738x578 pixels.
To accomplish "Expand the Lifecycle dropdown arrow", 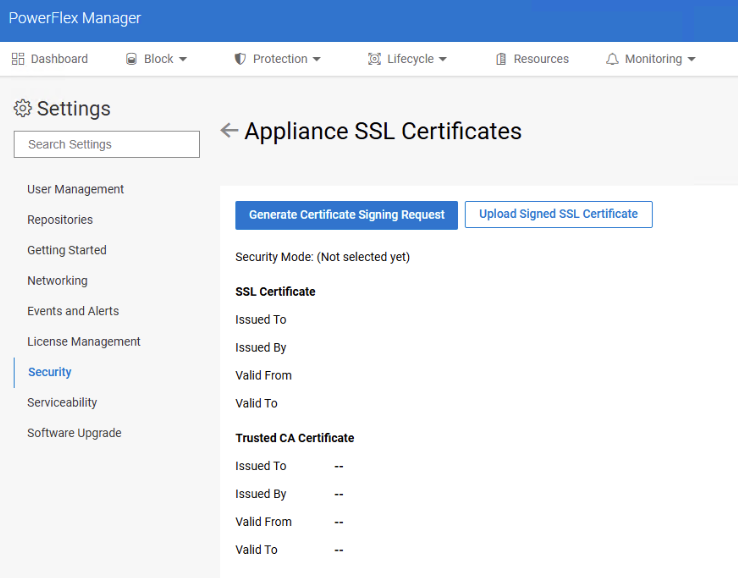I will (x=442, y=59).
